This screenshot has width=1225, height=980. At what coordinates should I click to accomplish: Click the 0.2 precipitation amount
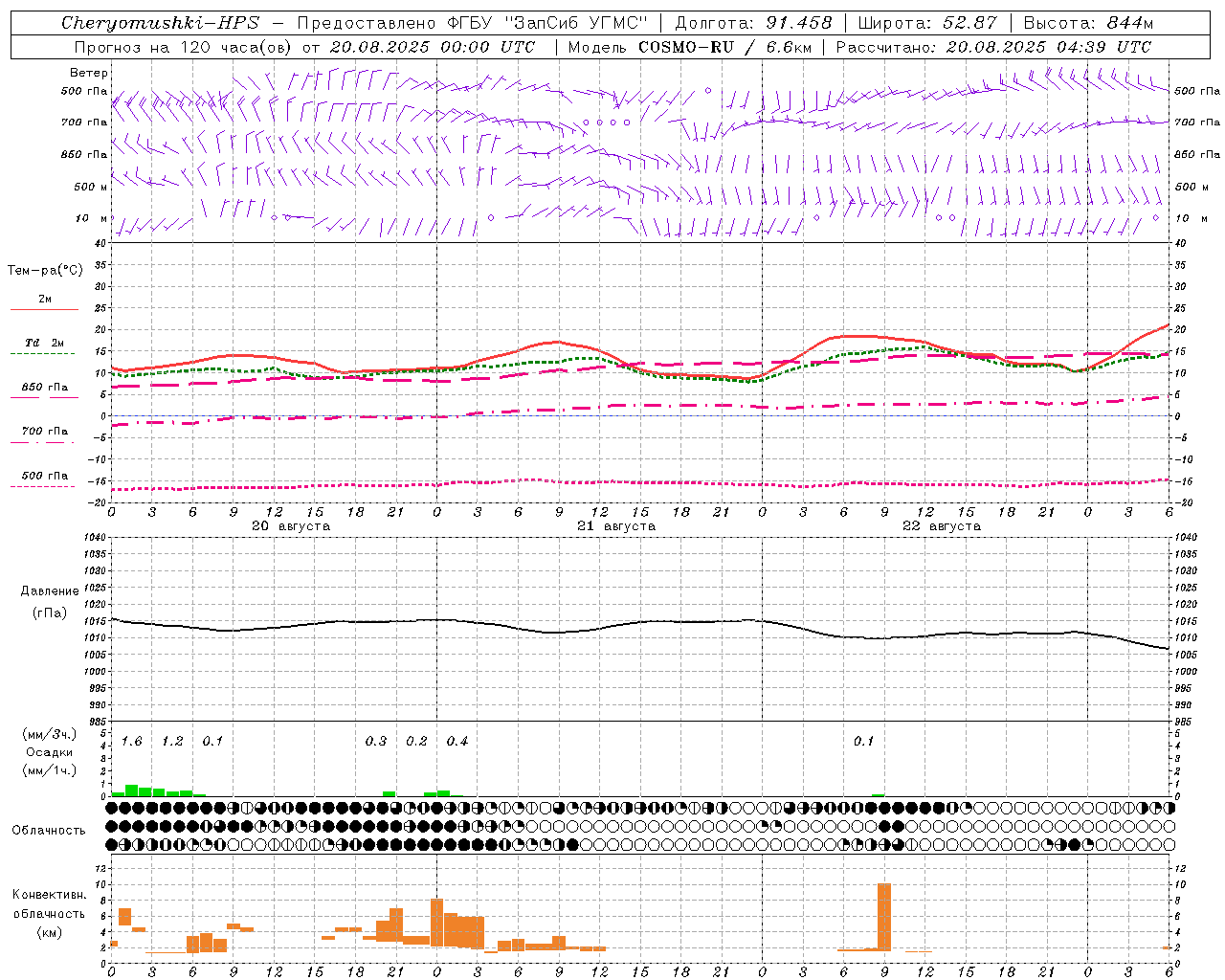click(x=416, y=742)
